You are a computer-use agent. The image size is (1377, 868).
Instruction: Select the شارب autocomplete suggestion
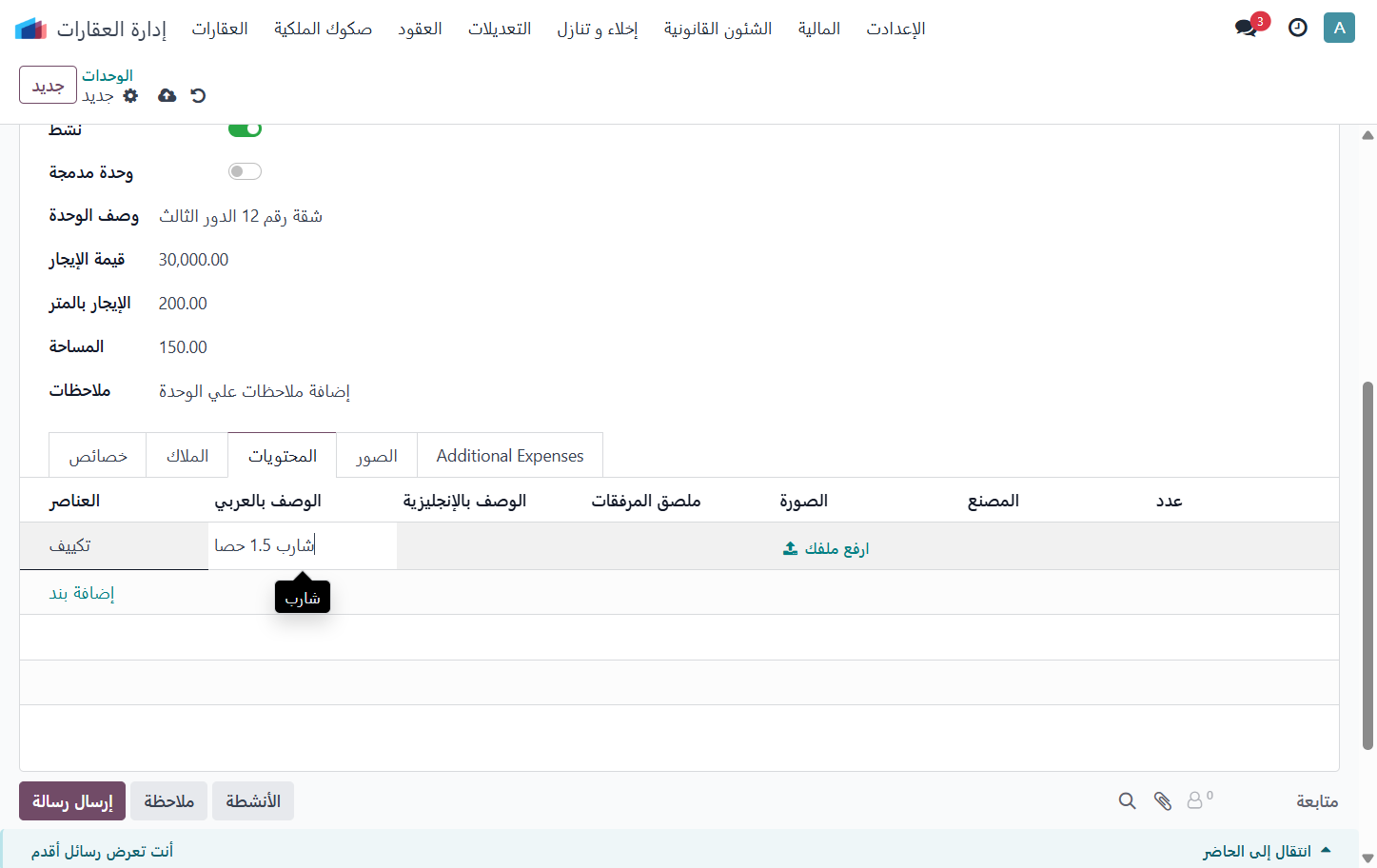click(303, 598)
